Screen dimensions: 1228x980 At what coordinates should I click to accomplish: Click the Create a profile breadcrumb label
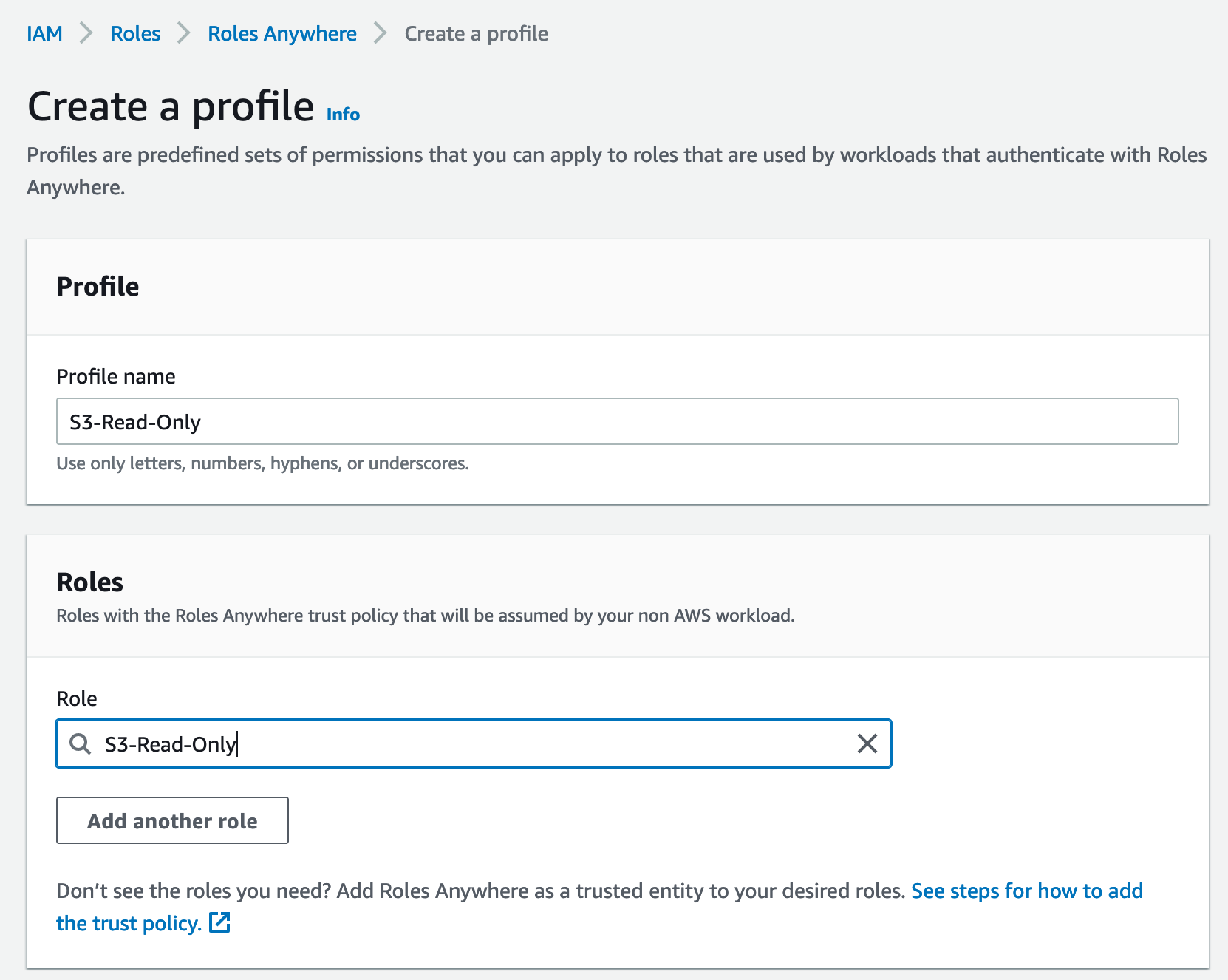(476, 33)
